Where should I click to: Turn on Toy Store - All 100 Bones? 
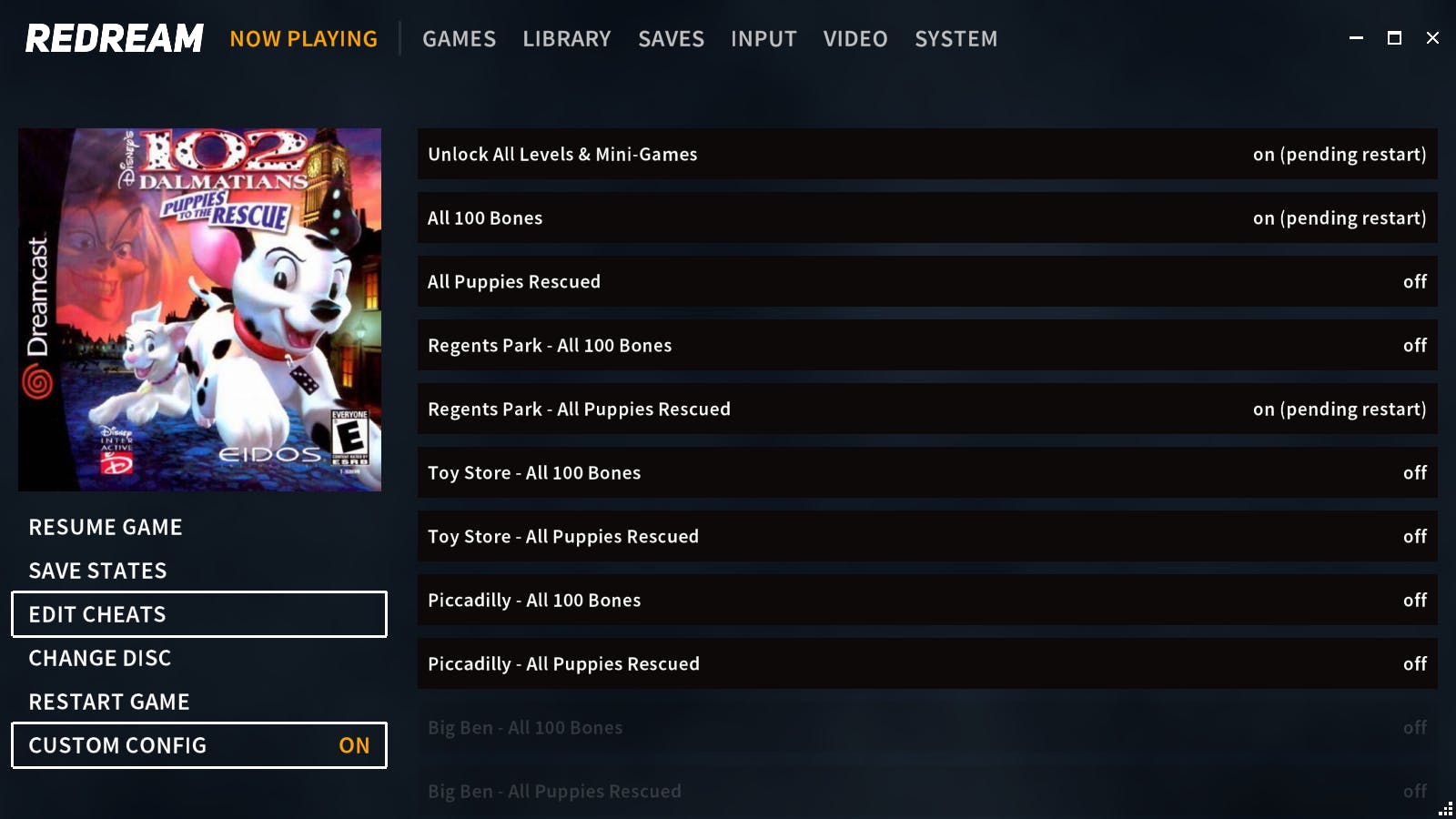(927, 472)
